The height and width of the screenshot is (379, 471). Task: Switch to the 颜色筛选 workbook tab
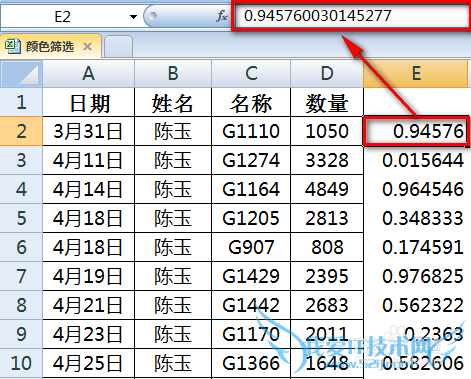50,46
